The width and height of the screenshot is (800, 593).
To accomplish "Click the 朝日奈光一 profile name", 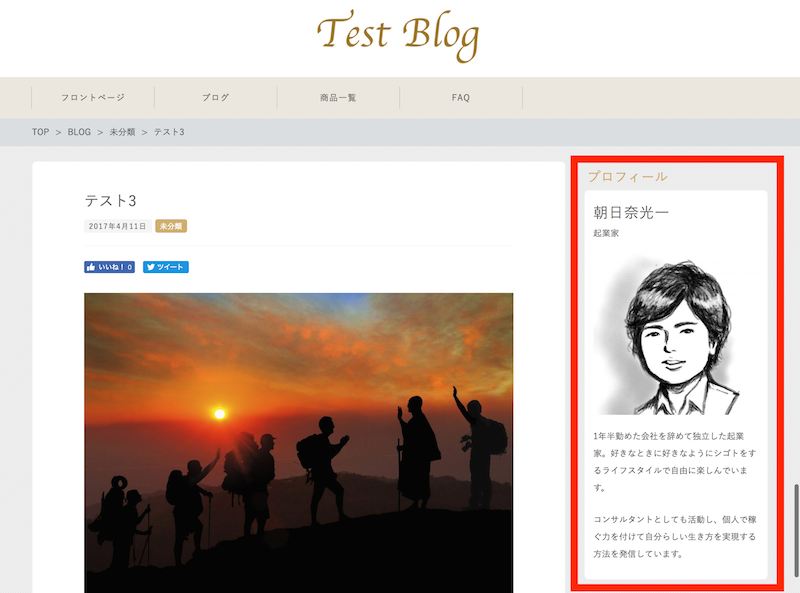I will (631, 212).
